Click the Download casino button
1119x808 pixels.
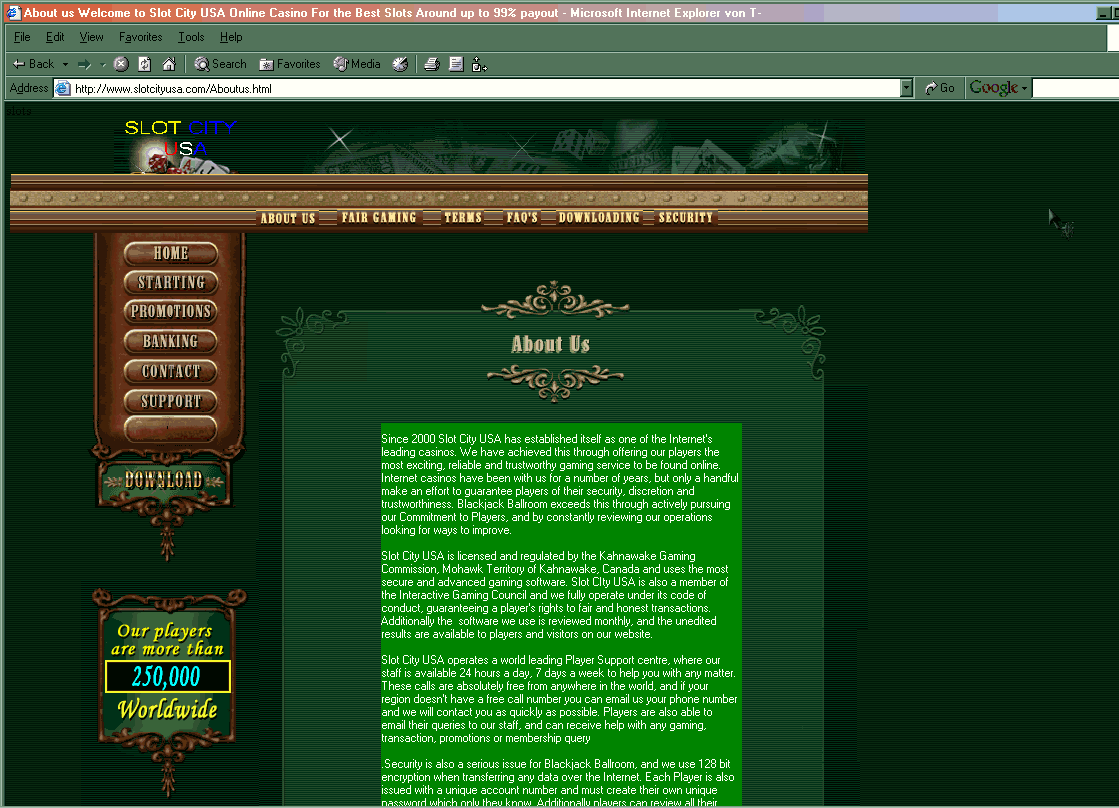click(164, 480)
